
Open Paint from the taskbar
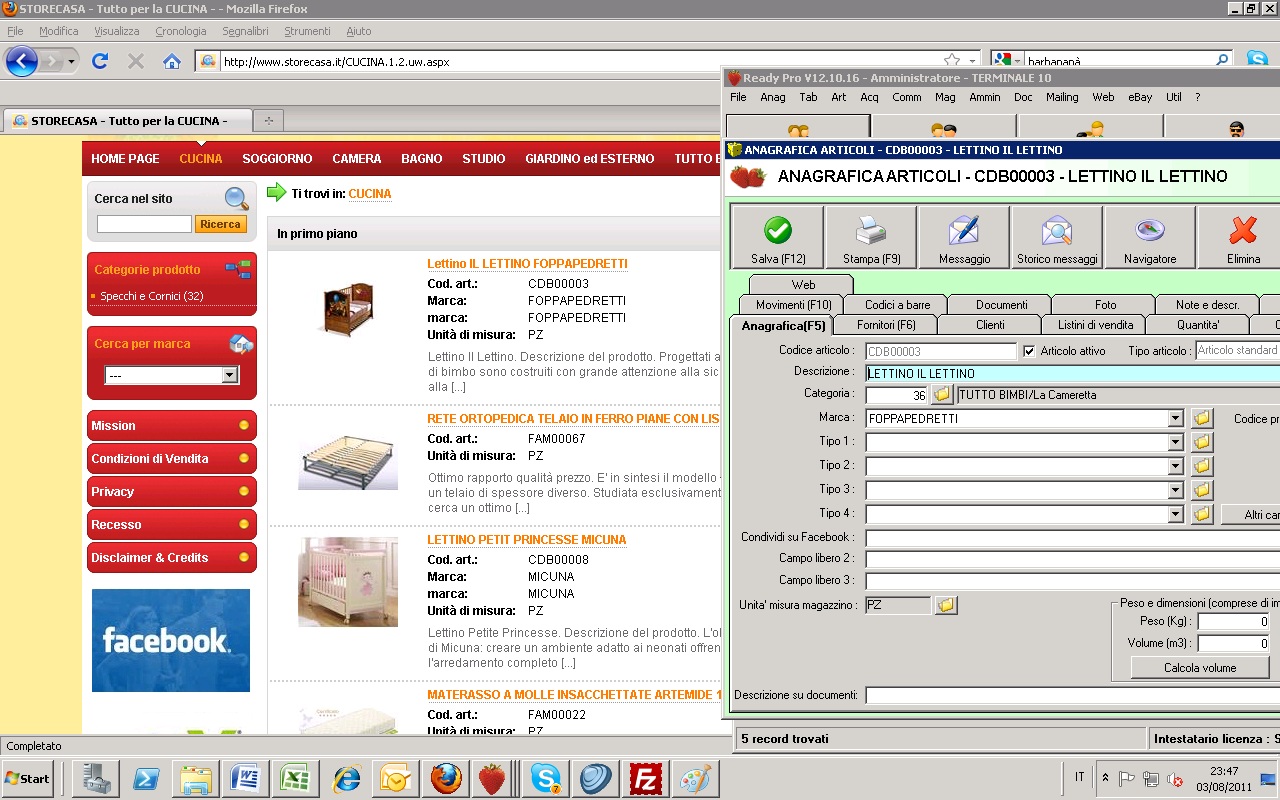696,778
